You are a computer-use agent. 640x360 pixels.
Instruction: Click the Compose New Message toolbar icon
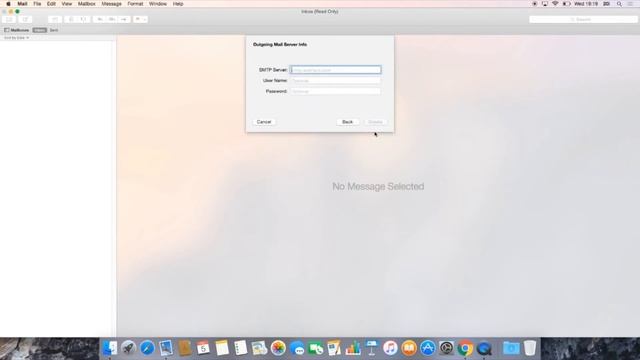[x=25, y=19]
